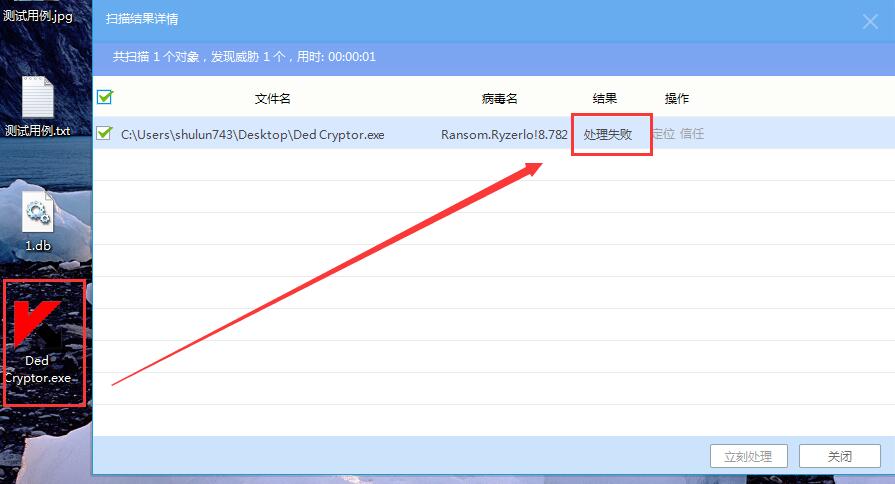Image resolution: width=895 pixels, height=484 pixels.
Task: Click the scan summary text 共扫描 1 个对象
Action: click(156, 57)
